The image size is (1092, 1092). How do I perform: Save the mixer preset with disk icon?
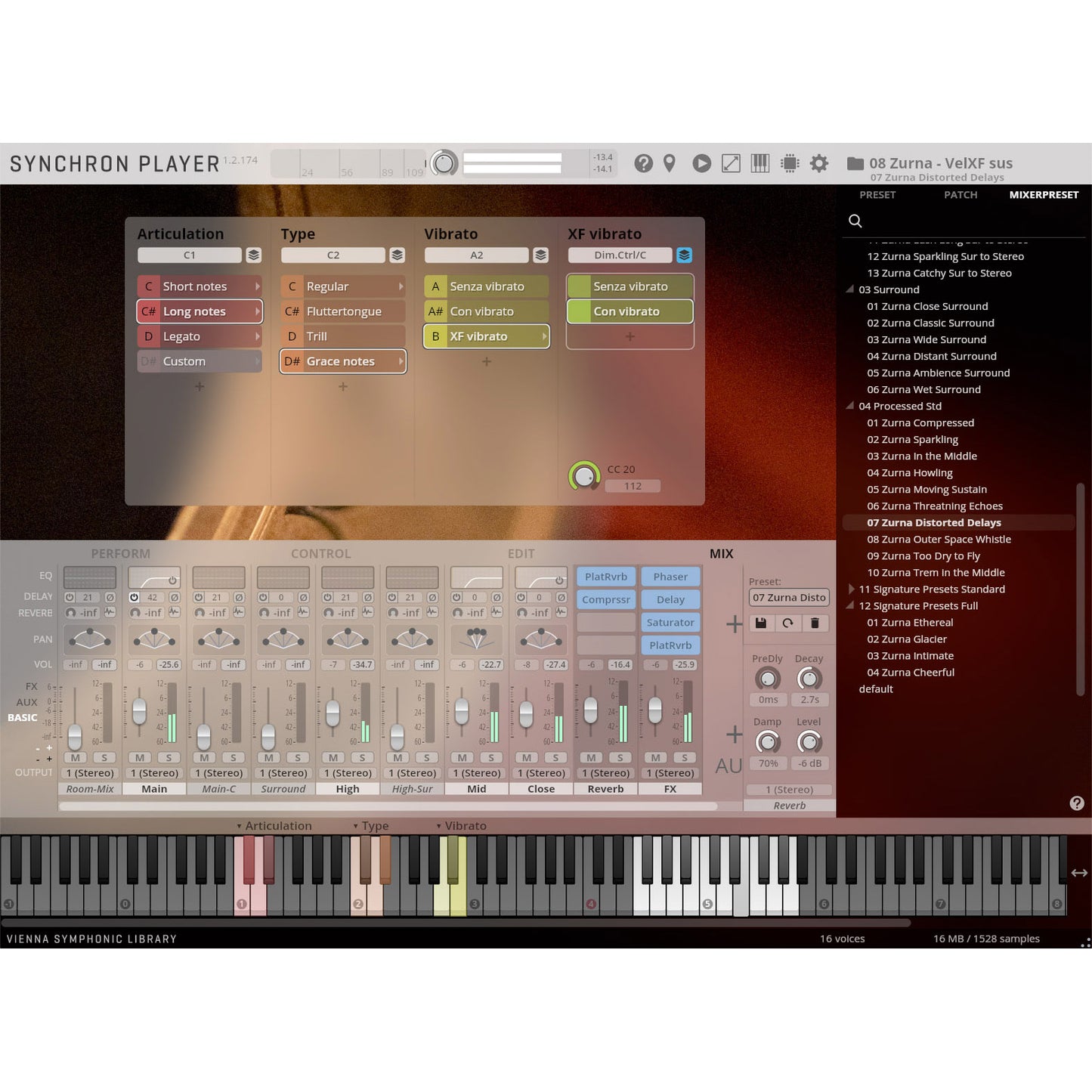tap(761, 623)
